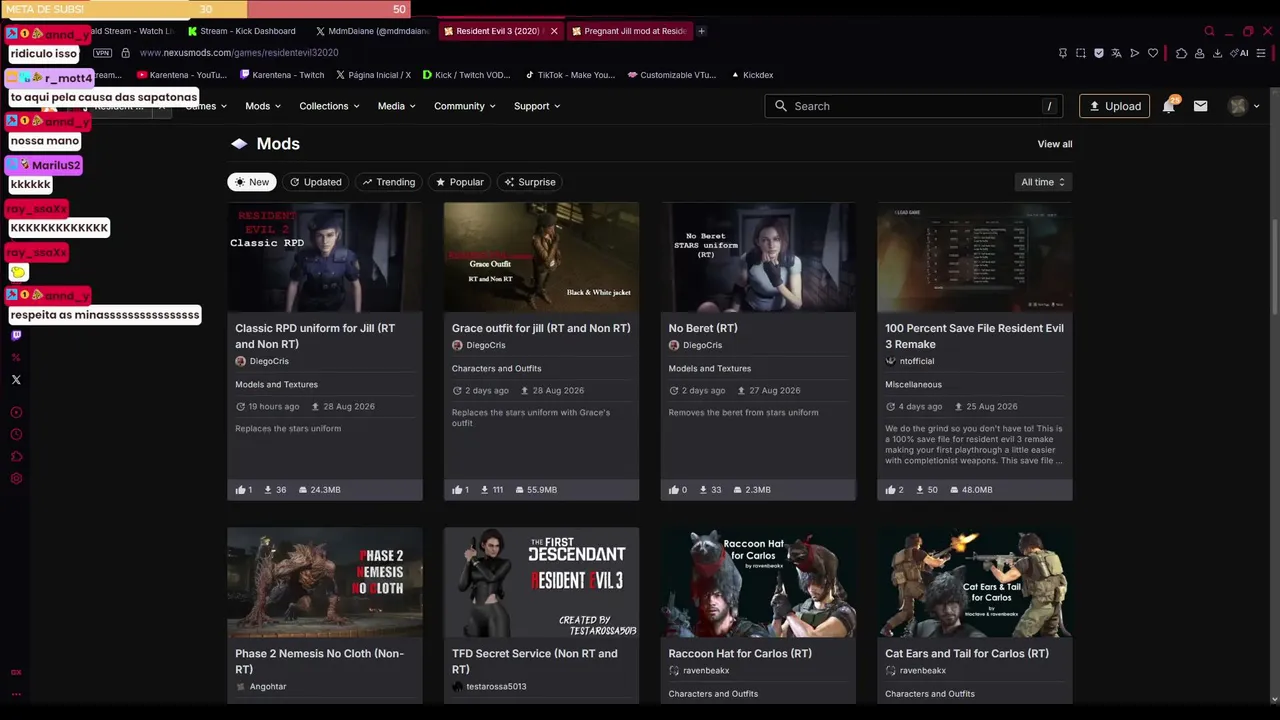Open the sidebar player icon

click(x=16, y=413)
